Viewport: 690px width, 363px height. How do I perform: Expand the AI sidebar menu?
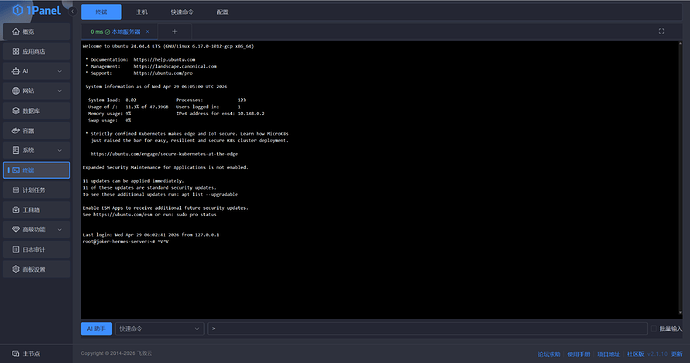pyautogui.click(x=60, y=71)
